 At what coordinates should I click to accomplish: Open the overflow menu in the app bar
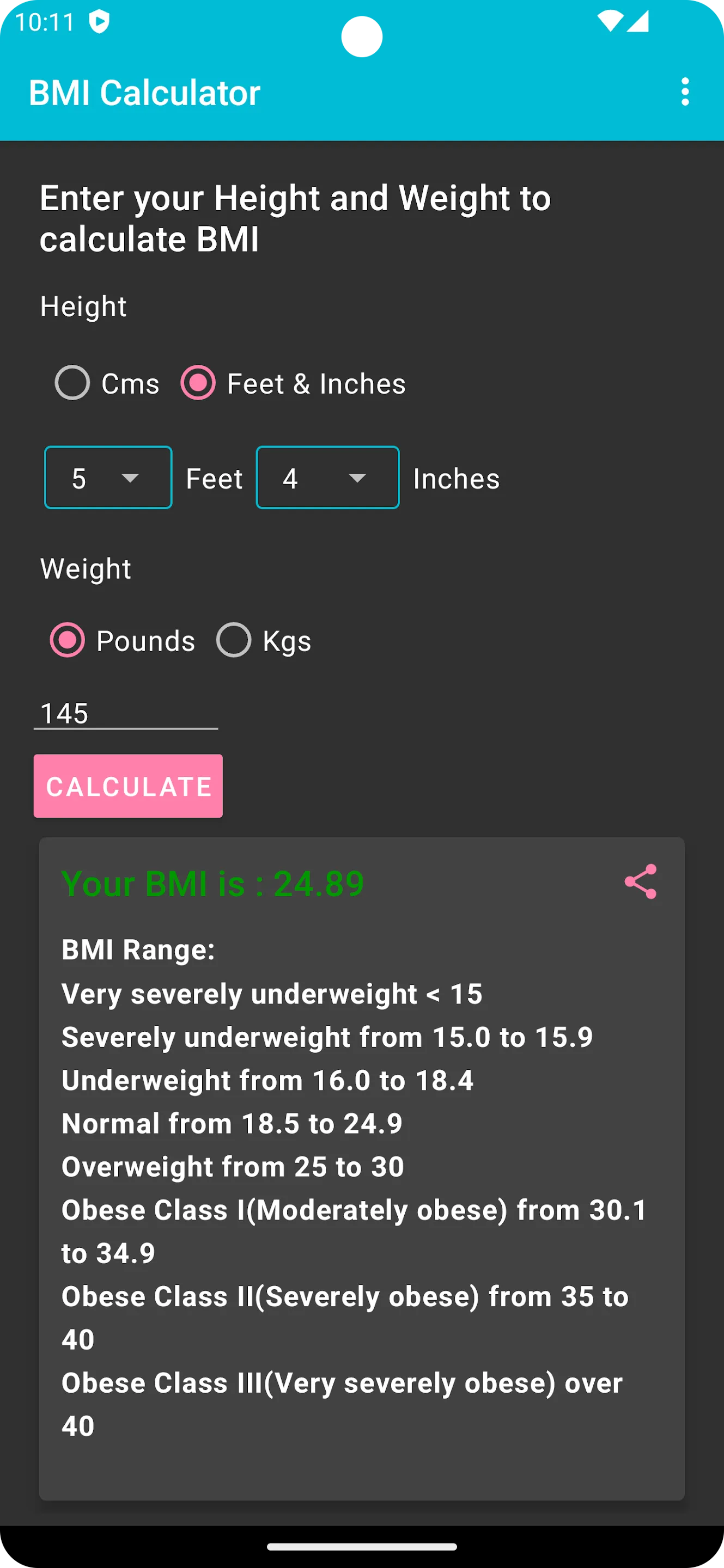click(686, 93)
